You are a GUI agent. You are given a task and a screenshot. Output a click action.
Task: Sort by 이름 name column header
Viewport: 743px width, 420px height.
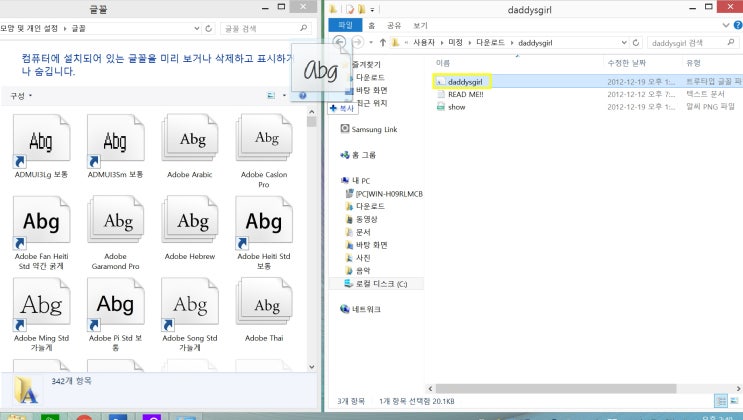tap(443, 63)
